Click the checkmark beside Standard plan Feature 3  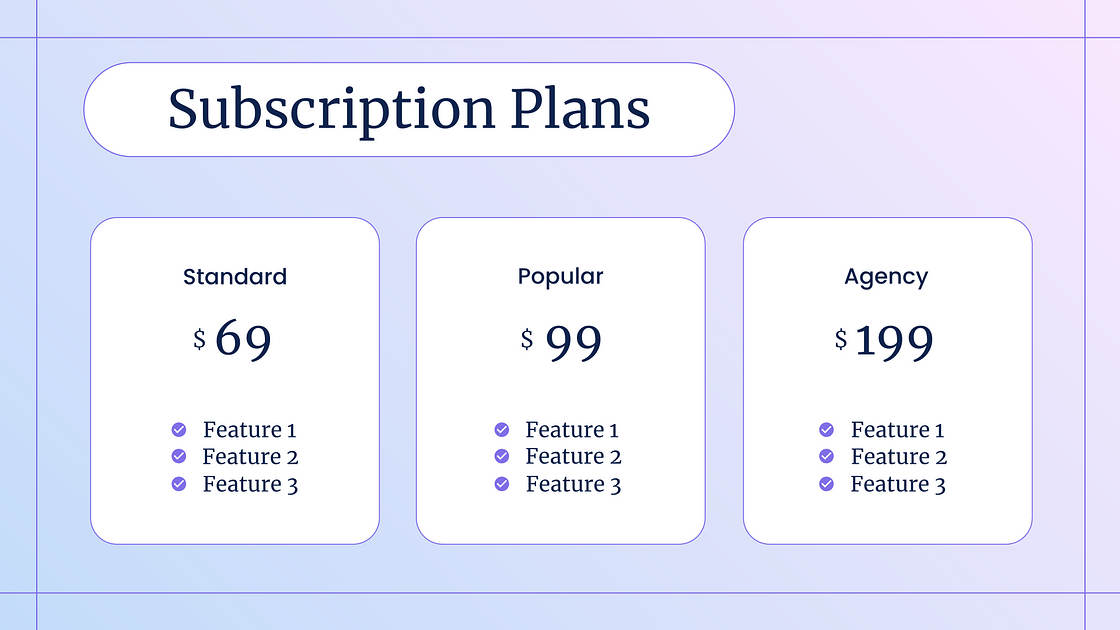[179, 484]
